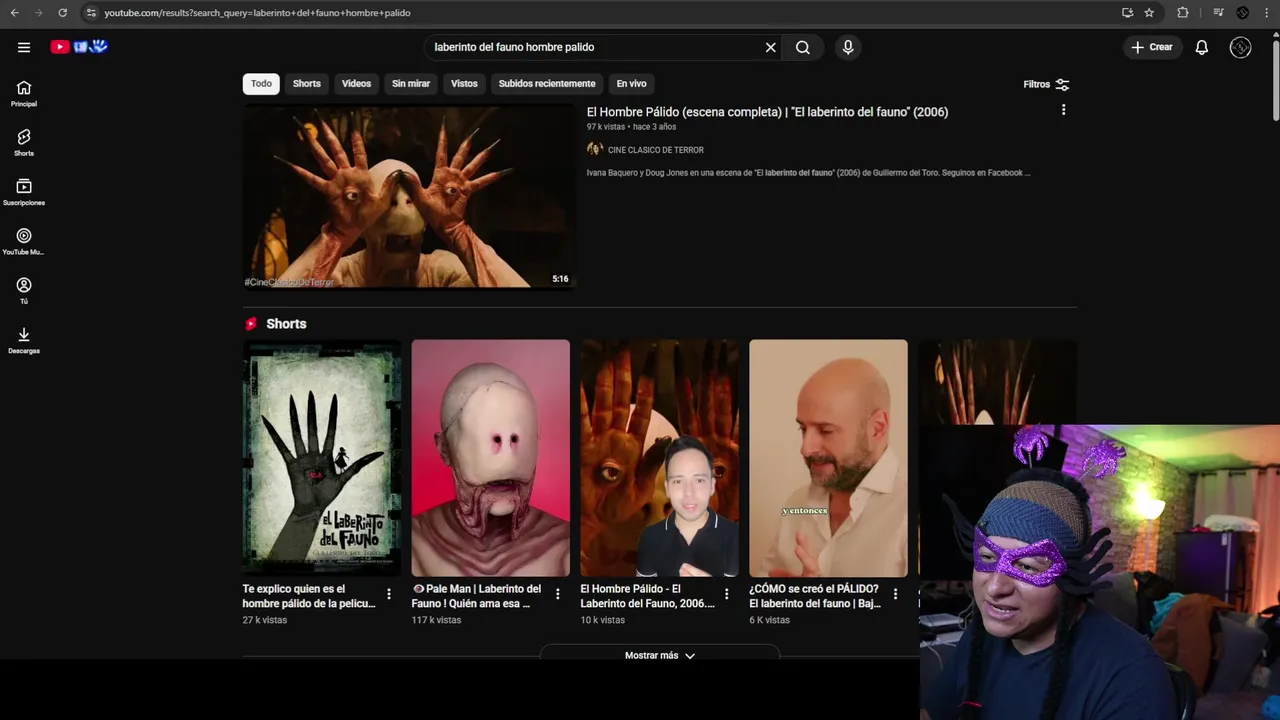The width and height of the screenshot is (1280, 720).
Task: Open the notifications bell
Action: point(1202,47)
